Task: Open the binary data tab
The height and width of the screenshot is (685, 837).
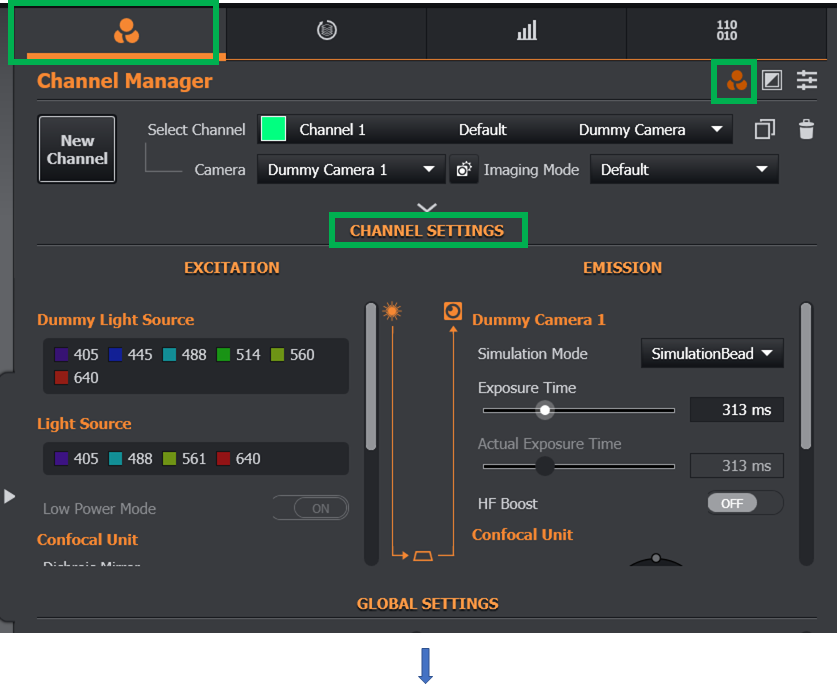Action: pyautogui.click(x=727, y=31)
